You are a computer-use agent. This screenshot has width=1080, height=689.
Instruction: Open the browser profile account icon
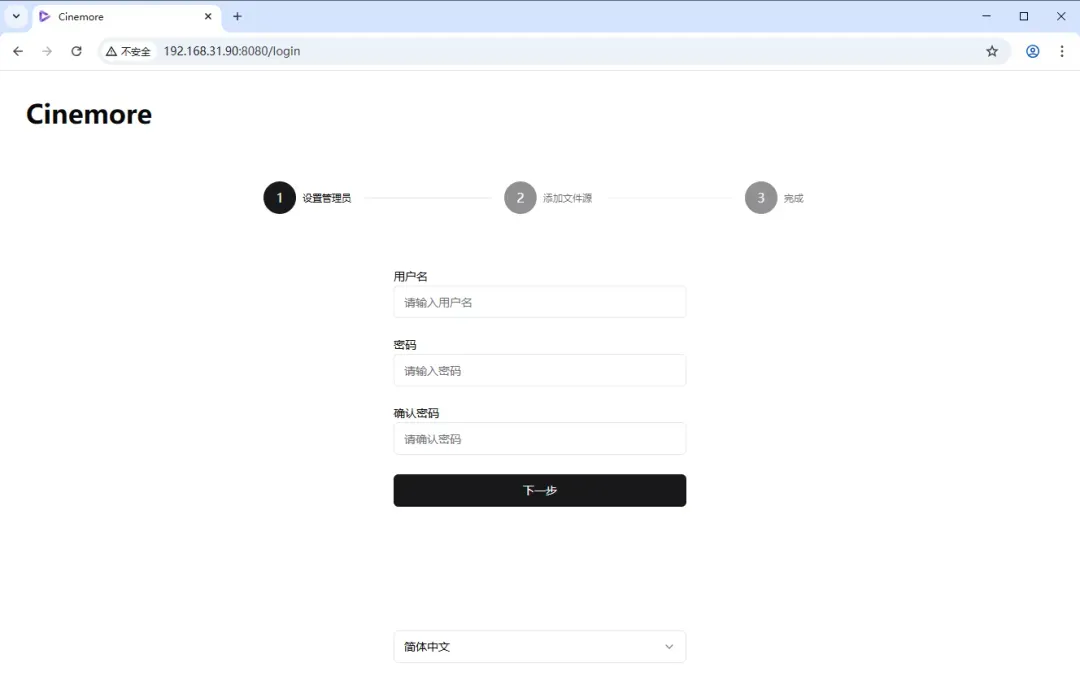coord(1032,51)
